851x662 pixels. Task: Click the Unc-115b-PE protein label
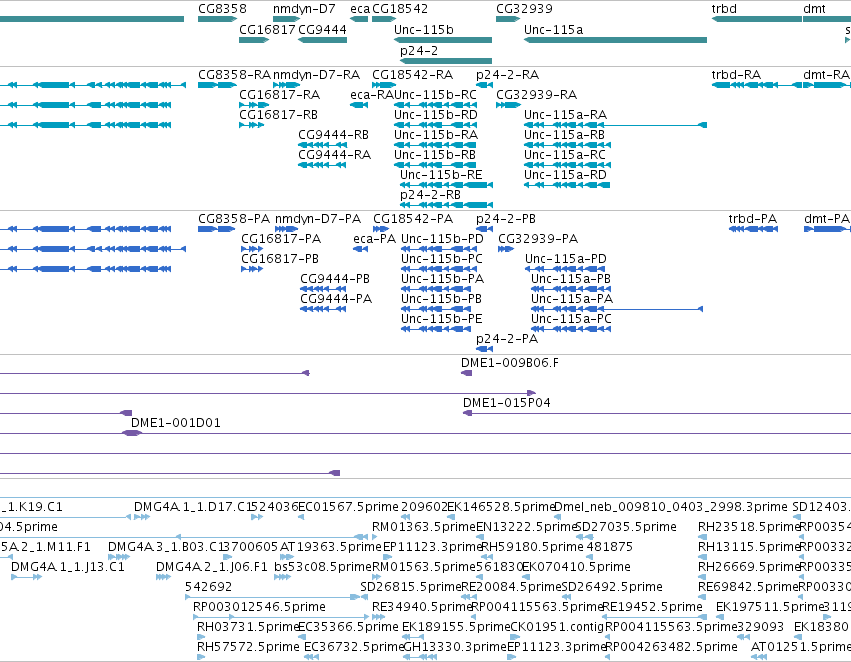pos(442,319)
